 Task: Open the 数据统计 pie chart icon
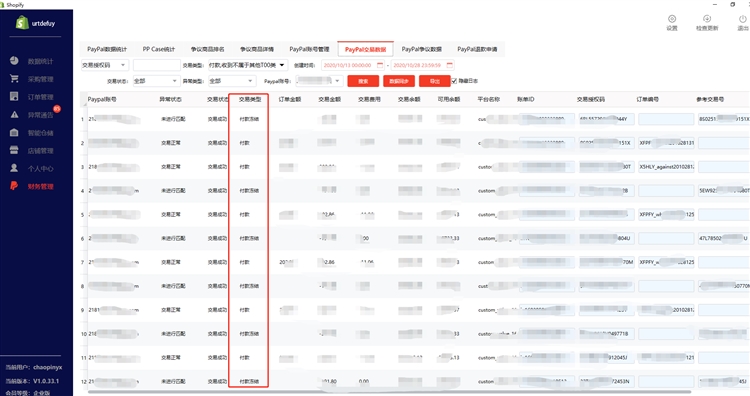point(14,61)
